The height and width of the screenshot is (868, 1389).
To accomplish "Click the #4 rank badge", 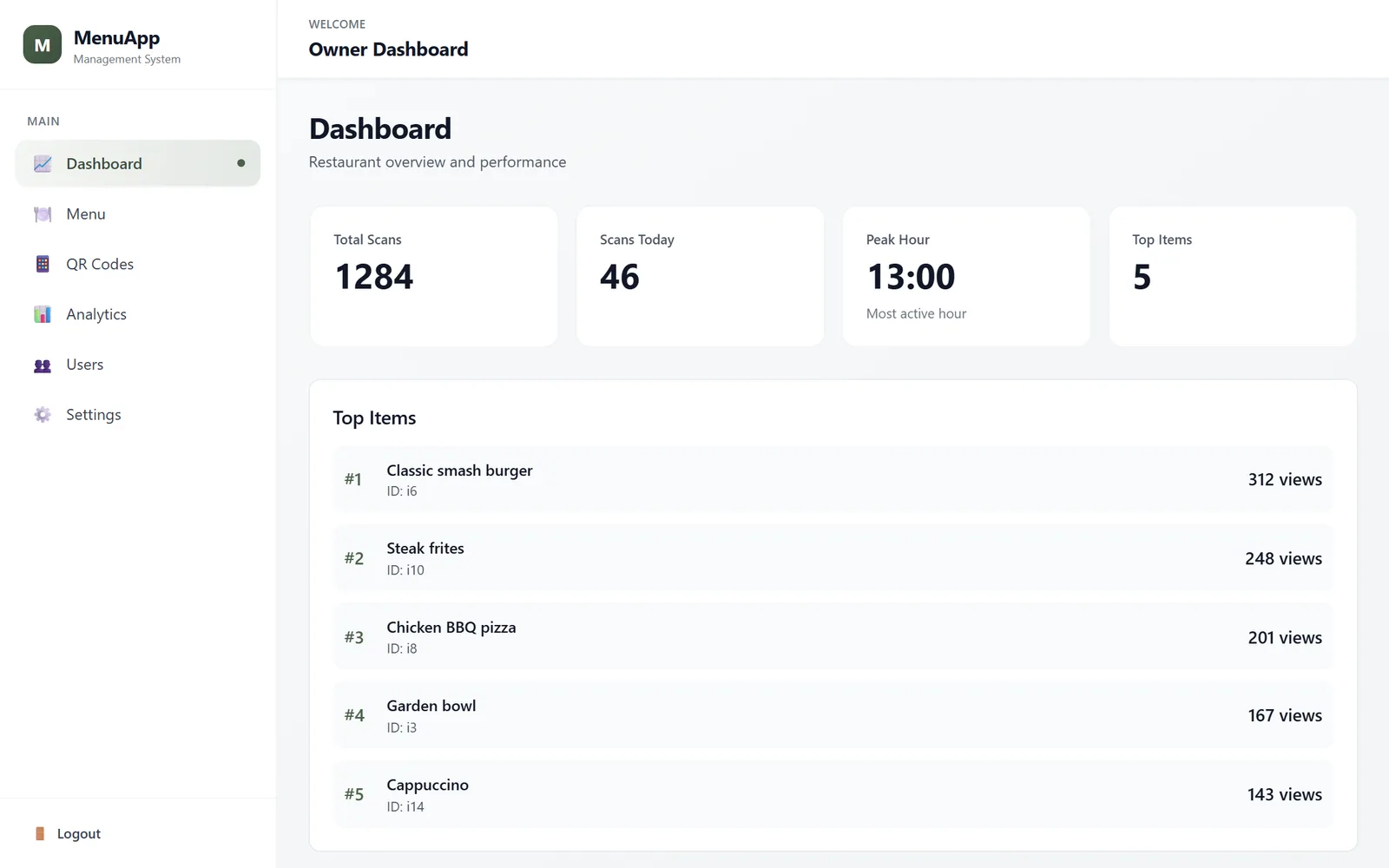I will tap(354, 715).
